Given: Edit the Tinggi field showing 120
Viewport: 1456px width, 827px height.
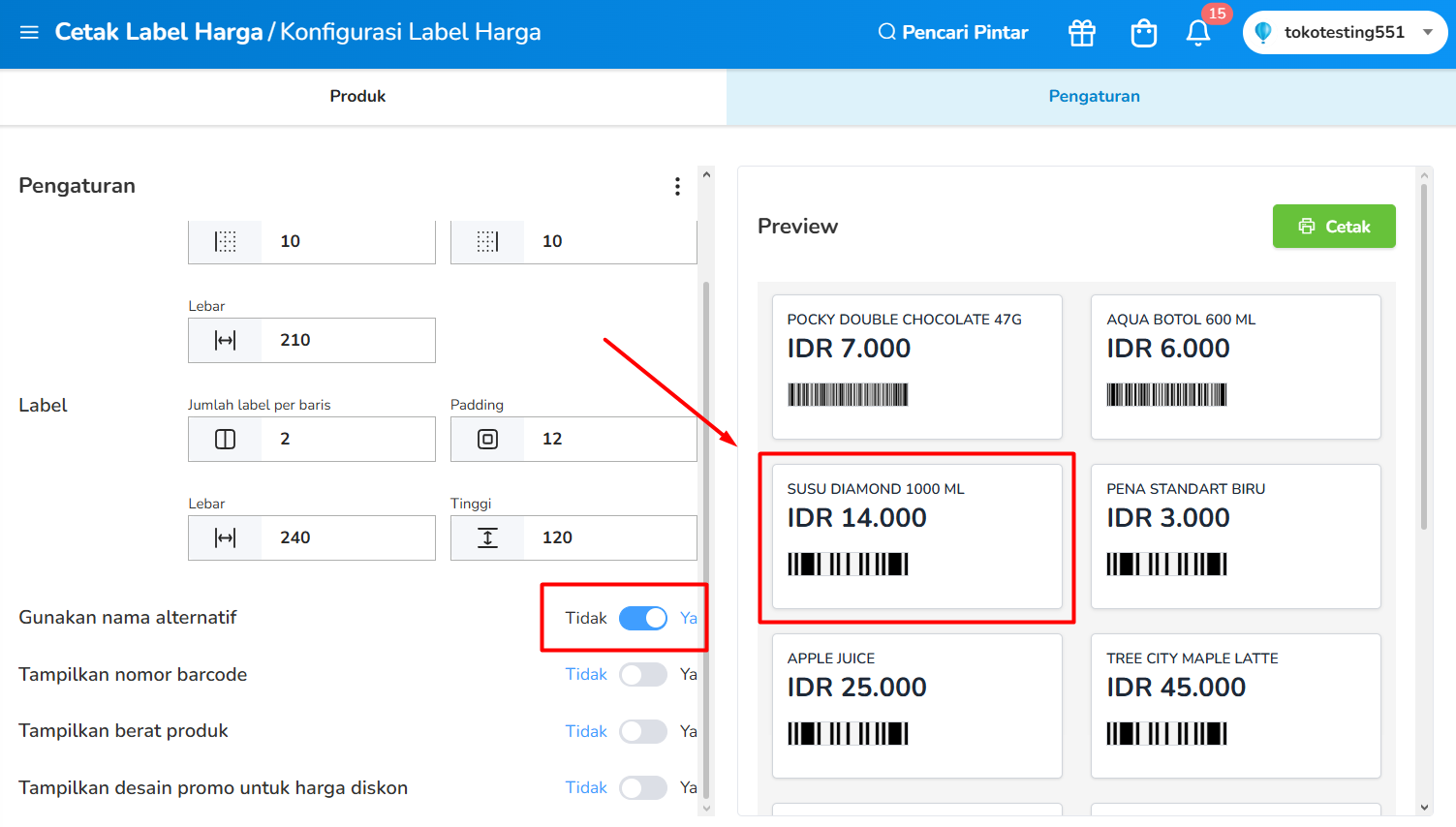Looking at the screenshot, I should click(x=573, y=537).
